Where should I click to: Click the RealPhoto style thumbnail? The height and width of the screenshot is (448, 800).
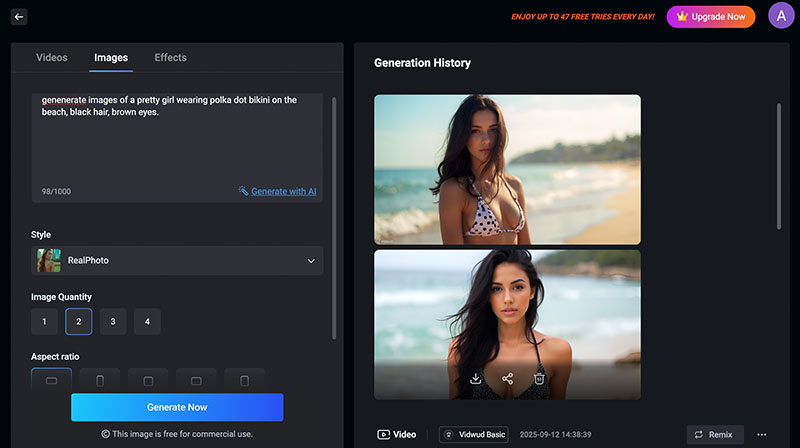pos(49,260)
